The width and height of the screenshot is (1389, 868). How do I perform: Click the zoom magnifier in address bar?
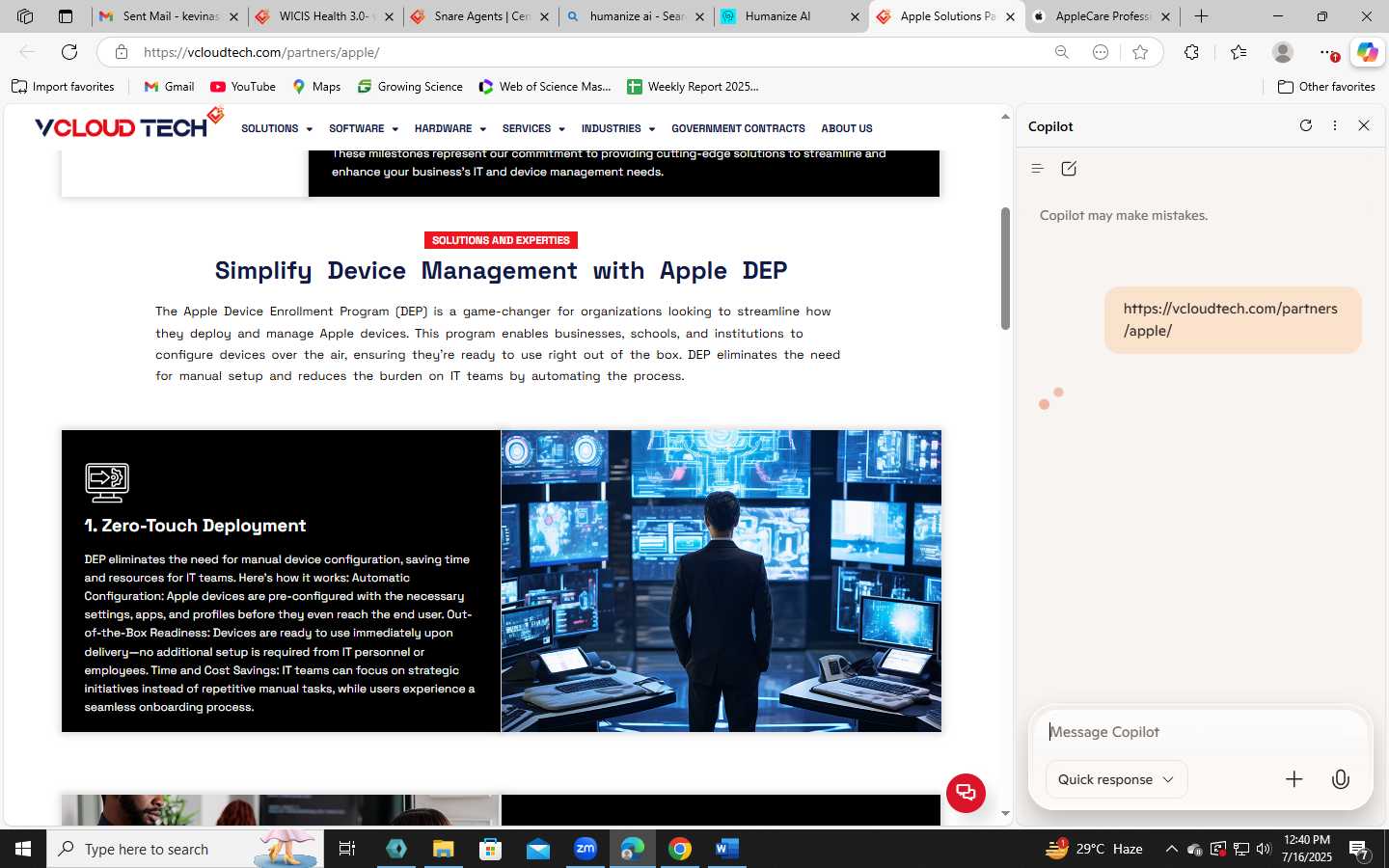tap(1062, 52)
